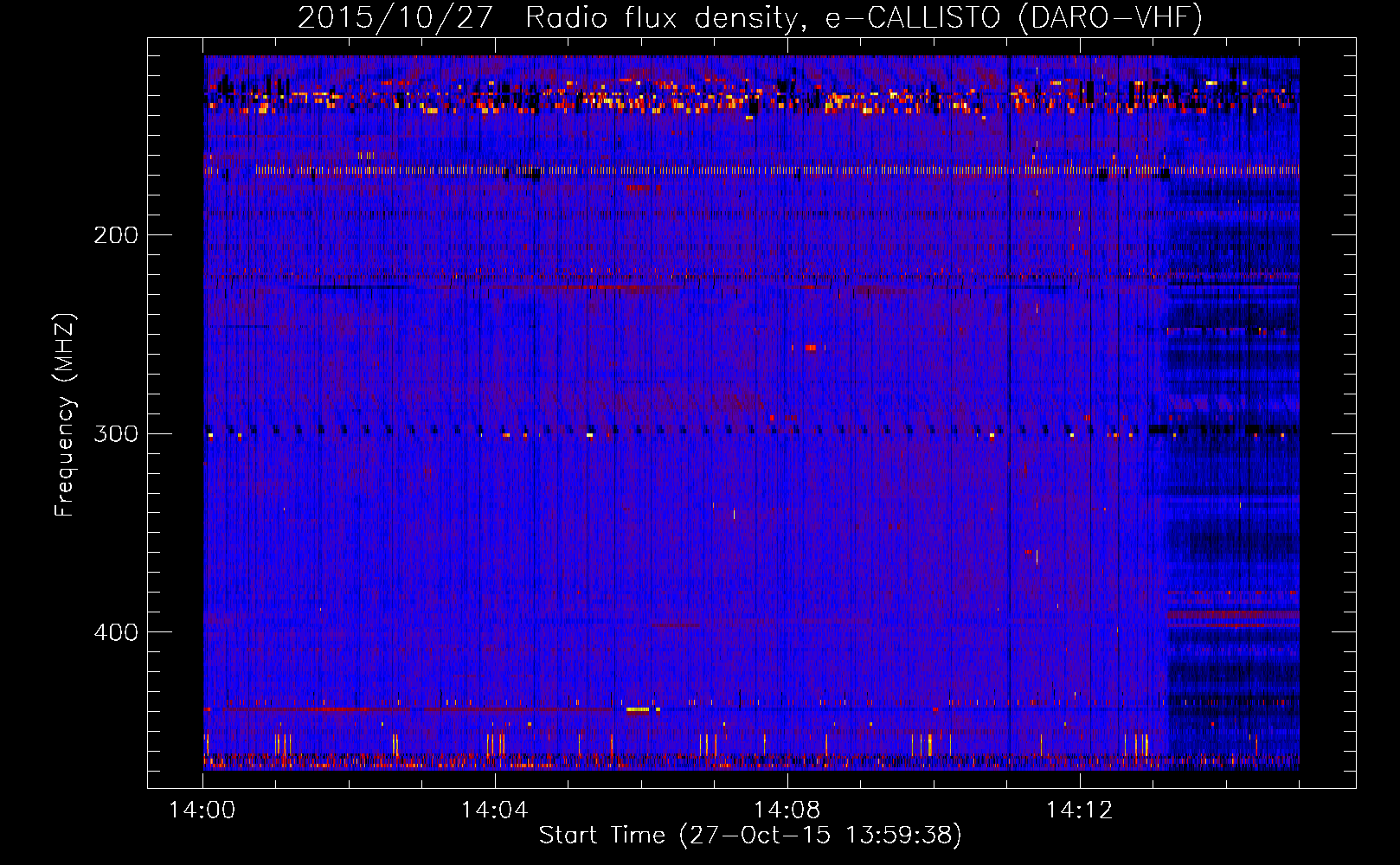Click the 'Start Time (27-Oct-15 13:59:38)' label
The width and height of the screenshot is (1400, 865).
pos(750,835)
